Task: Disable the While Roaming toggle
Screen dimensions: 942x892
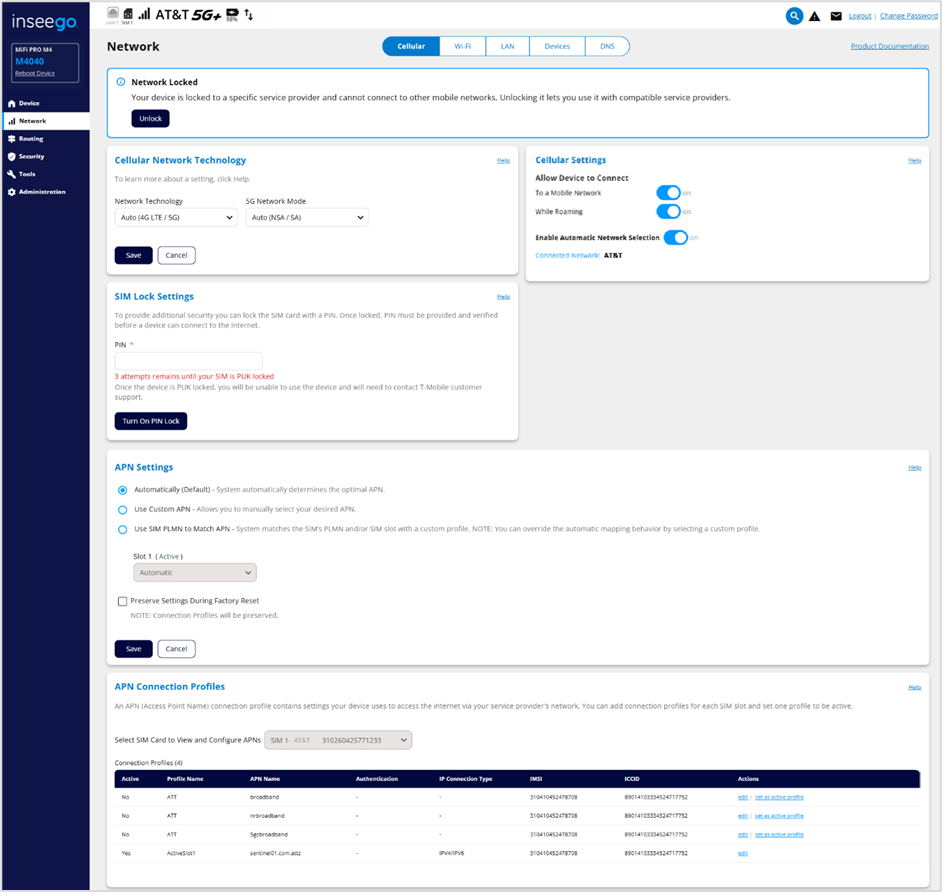Action: tap(668, 211)
